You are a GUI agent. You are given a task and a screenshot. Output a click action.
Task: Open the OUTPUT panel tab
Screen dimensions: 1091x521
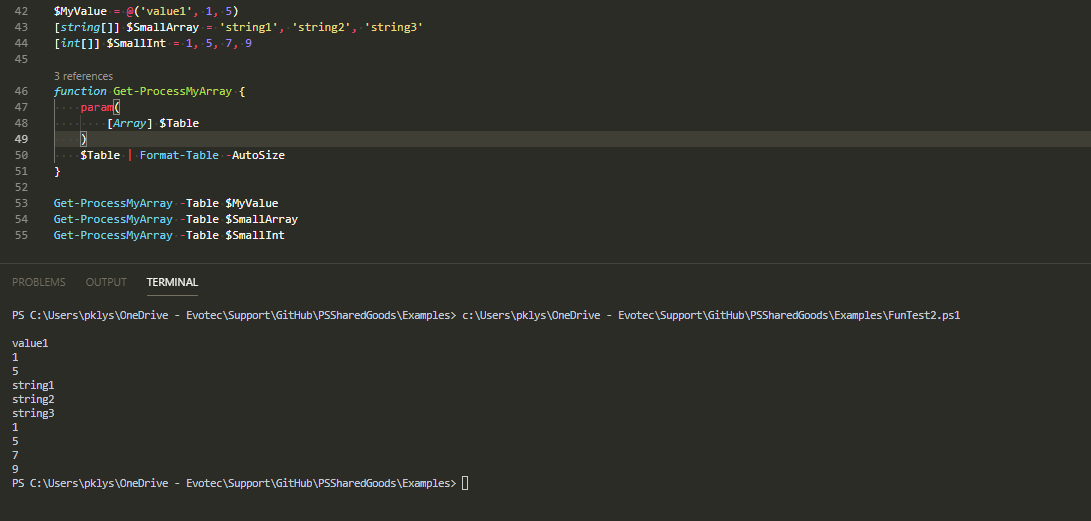[x=106, y=282]
